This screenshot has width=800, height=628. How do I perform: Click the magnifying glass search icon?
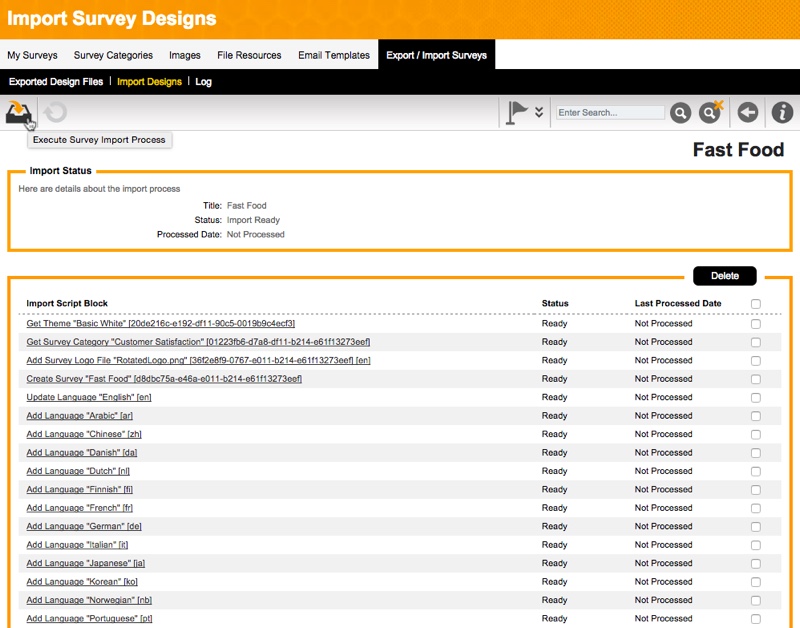click(x=680, y=113)
